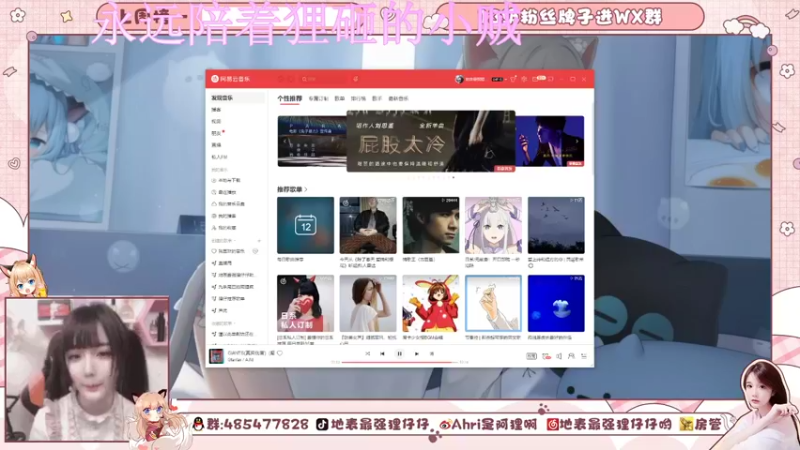Viewport: 800px width, 450px height.
Task: Open the blue jellyfish playlist cover
Action: (556, 304)
